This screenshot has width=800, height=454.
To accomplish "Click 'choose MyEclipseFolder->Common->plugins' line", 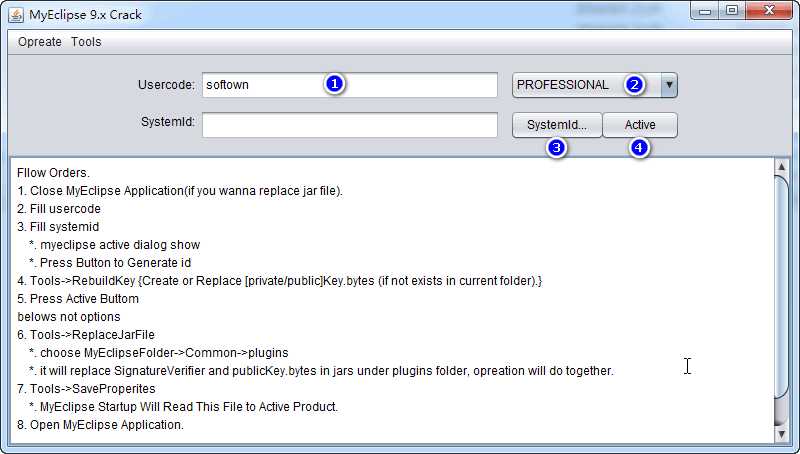I will (159, 353).
